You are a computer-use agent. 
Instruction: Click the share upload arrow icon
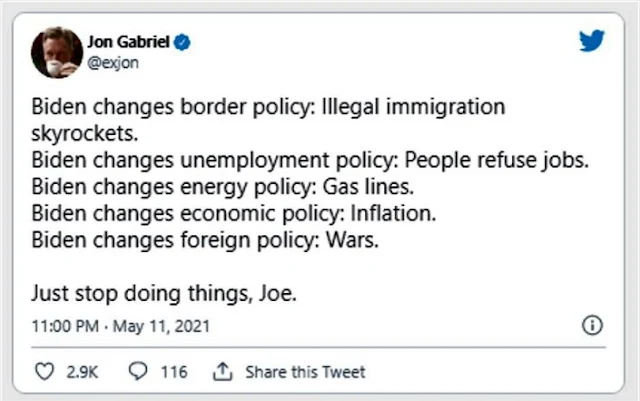pyautogui.click(x=222, y=371)
